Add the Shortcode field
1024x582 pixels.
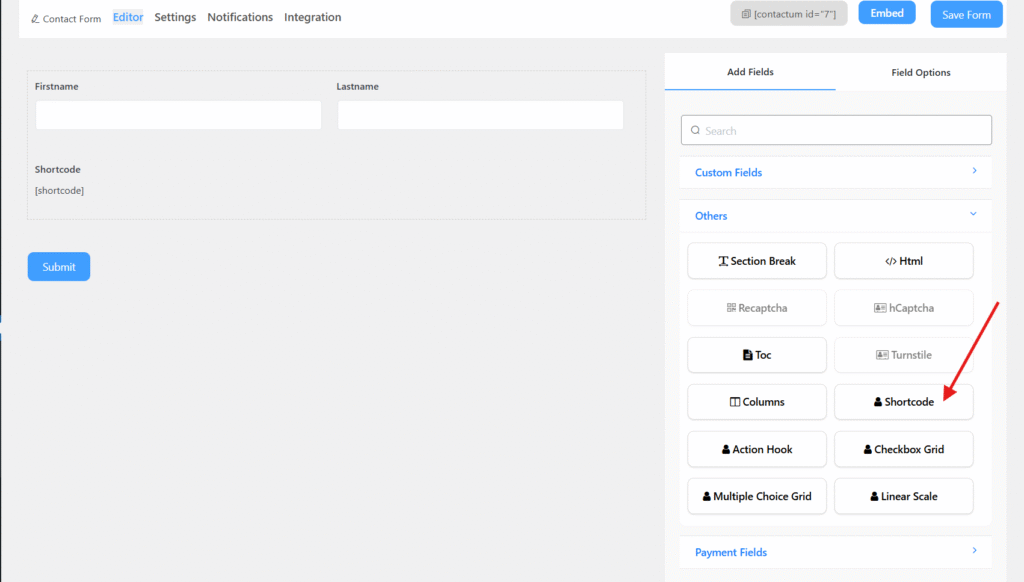(x=903, y=402)
